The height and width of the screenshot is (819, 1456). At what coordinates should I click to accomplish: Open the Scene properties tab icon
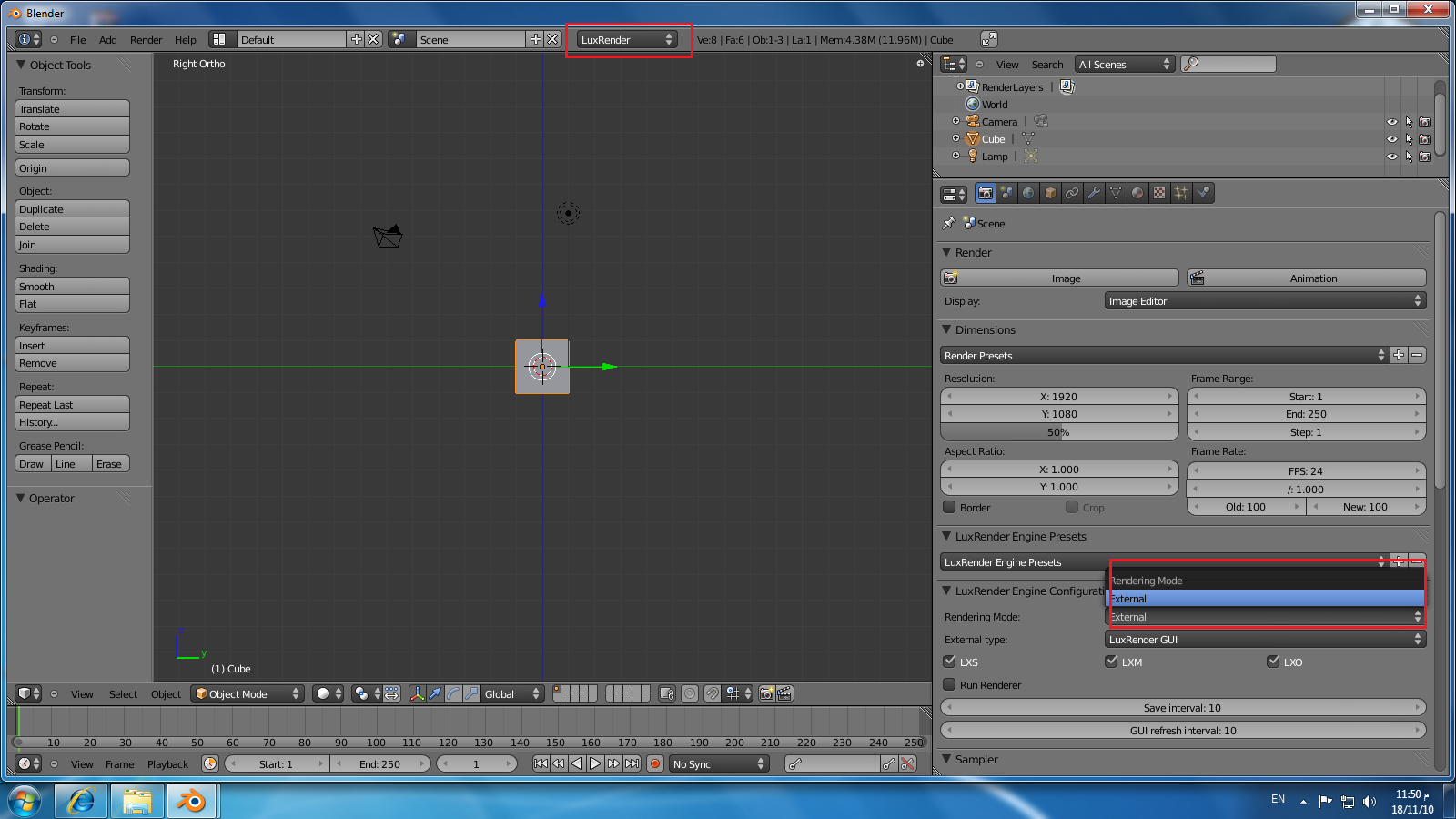tap(1006, 193)
